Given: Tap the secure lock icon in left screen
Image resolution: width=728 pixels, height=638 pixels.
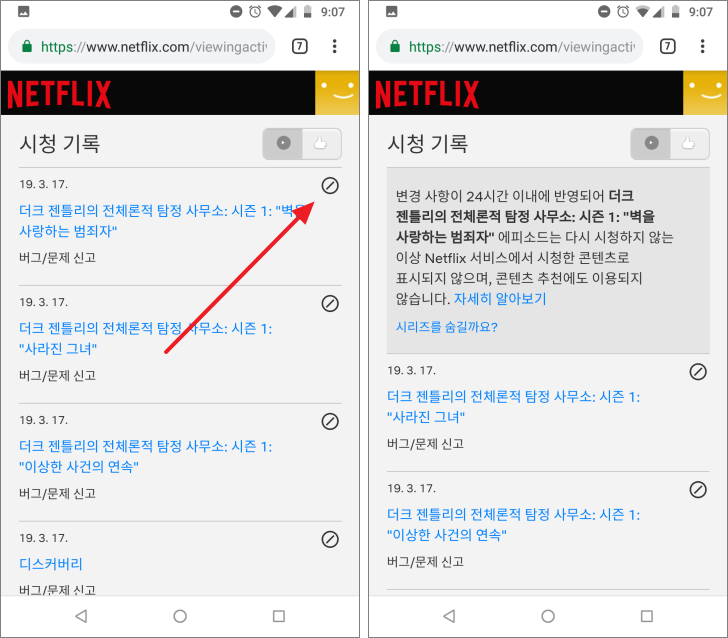Looking at the screenshot, I should click(27, 46).
